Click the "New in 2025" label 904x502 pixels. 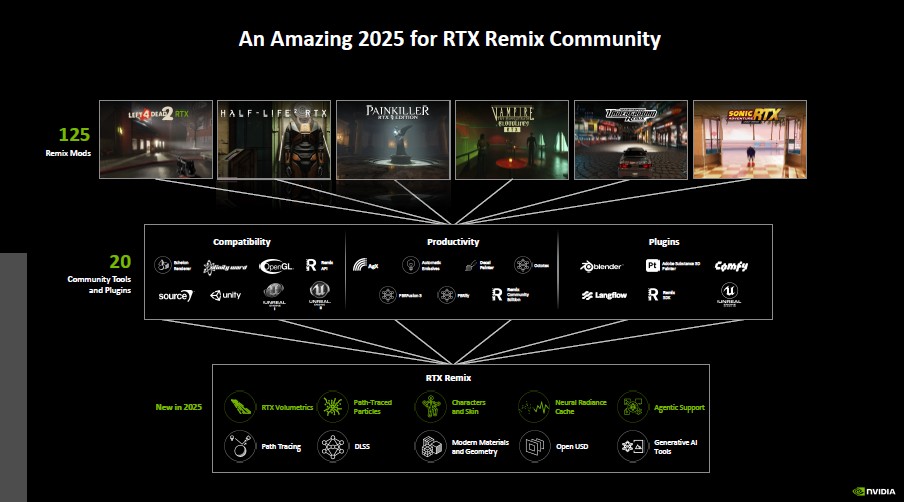[179, 407]
